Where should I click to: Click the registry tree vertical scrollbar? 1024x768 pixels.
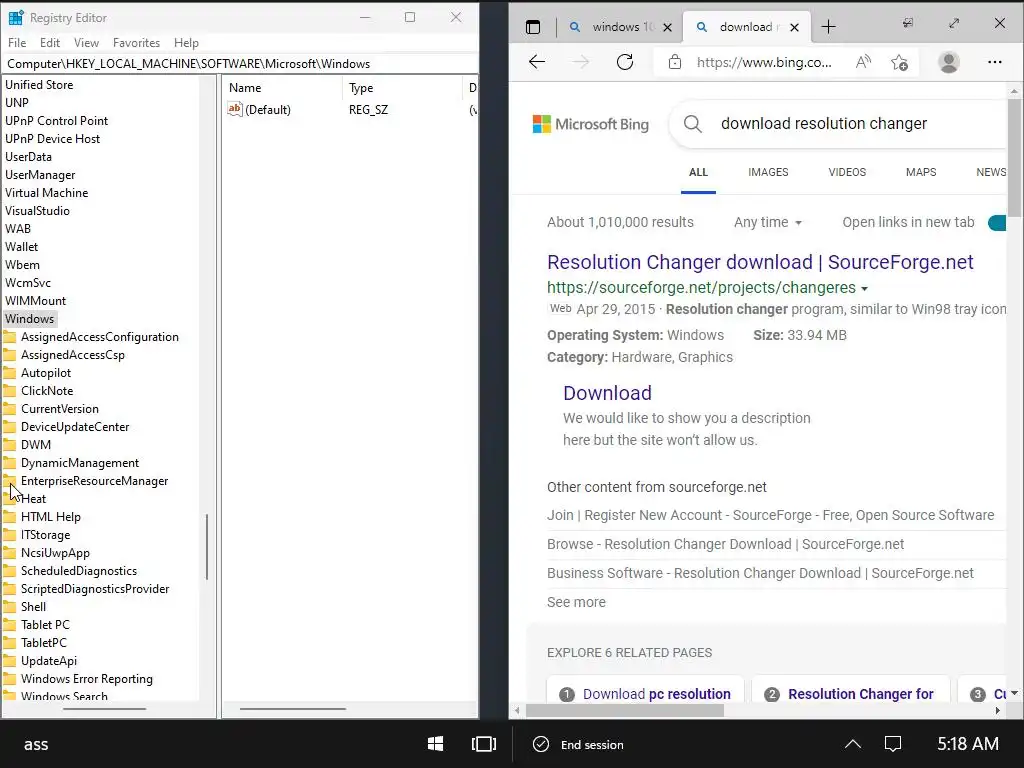coord(207,546)
